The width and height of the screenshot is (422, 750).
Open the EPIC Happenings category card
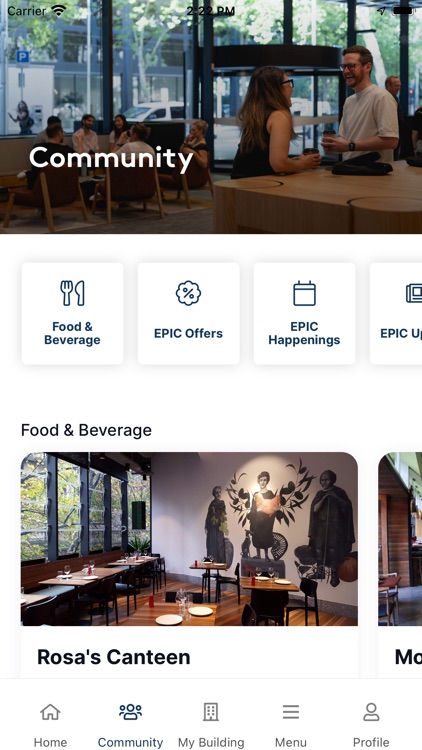(304, 313)
